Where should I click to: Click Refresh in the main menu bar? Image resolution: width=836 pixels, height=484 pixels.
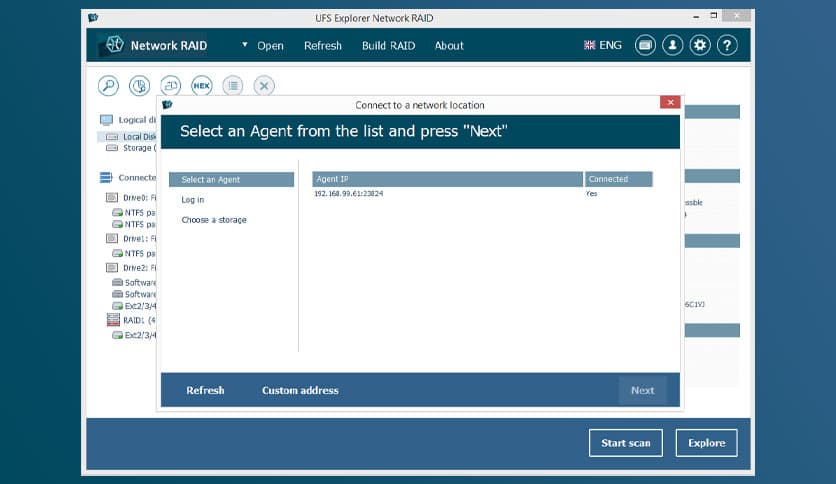tap(323, 46)
